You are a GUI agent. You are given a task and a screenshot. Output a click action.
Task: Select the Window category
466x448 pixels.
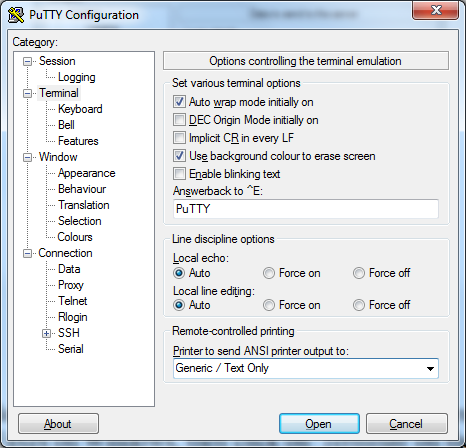(x=58, y=157)
